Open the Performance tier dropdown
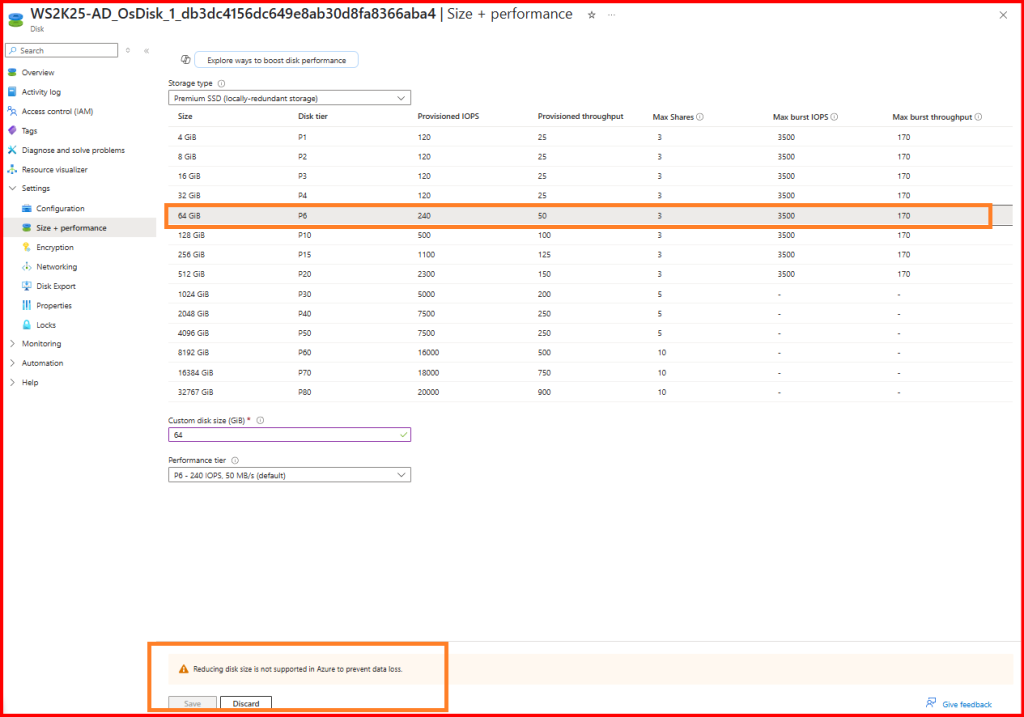The width and height of the screenshot is (1024, 717). point(289,475)
